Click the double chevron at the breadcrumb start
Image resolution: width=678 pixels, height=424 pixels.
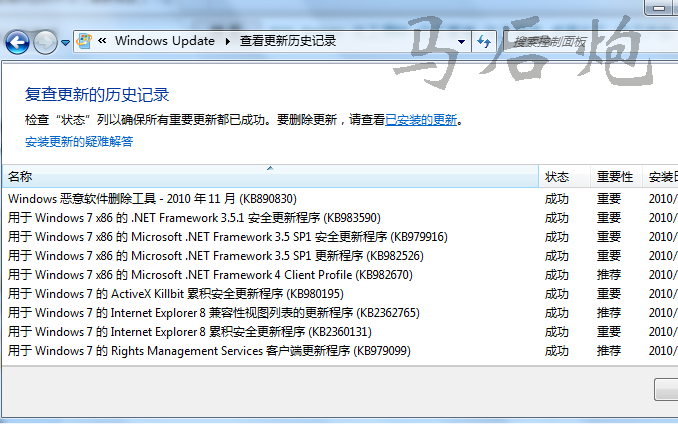(x=103, y=41)
